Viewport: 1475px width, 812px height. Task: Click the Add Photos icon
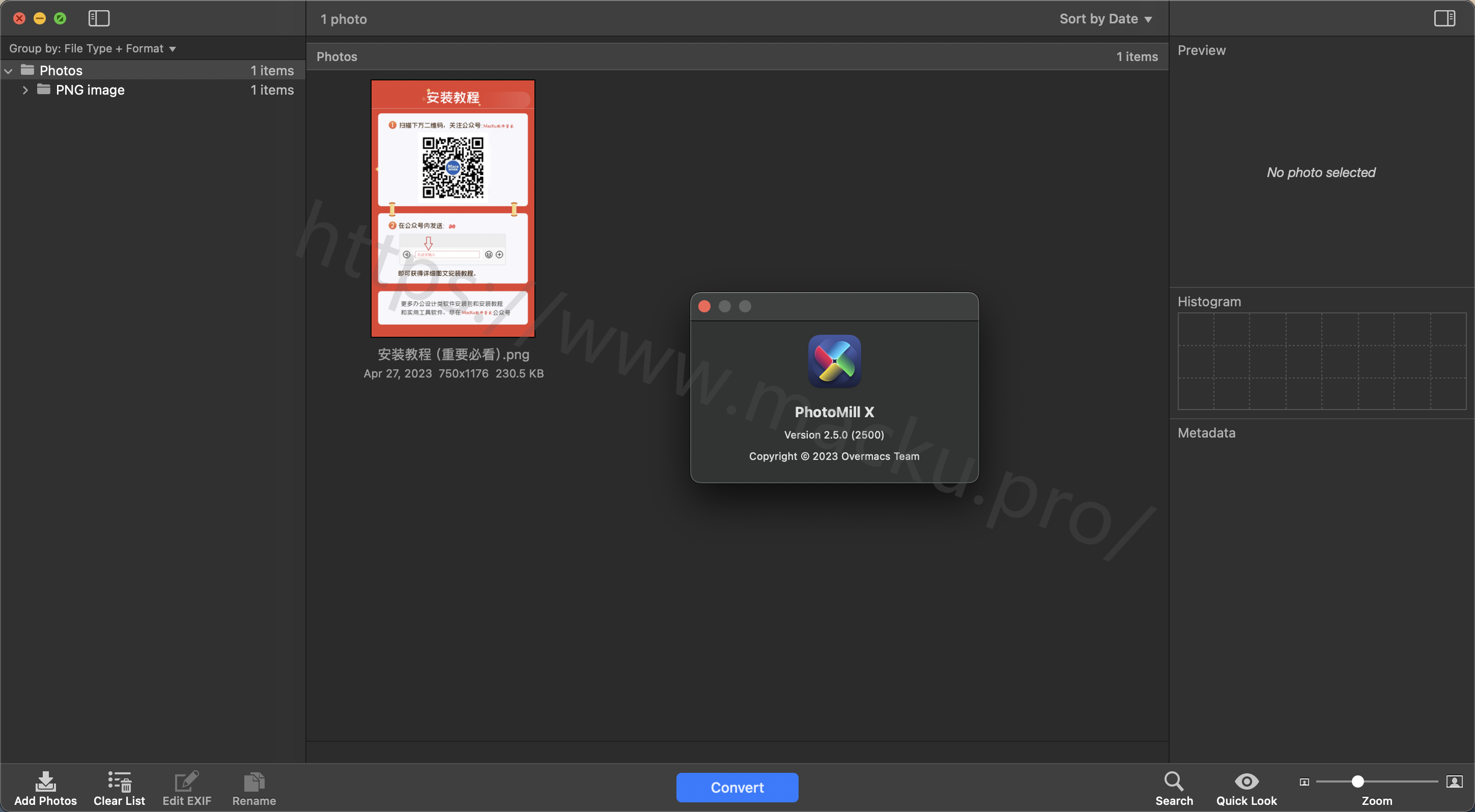point(45,780)
